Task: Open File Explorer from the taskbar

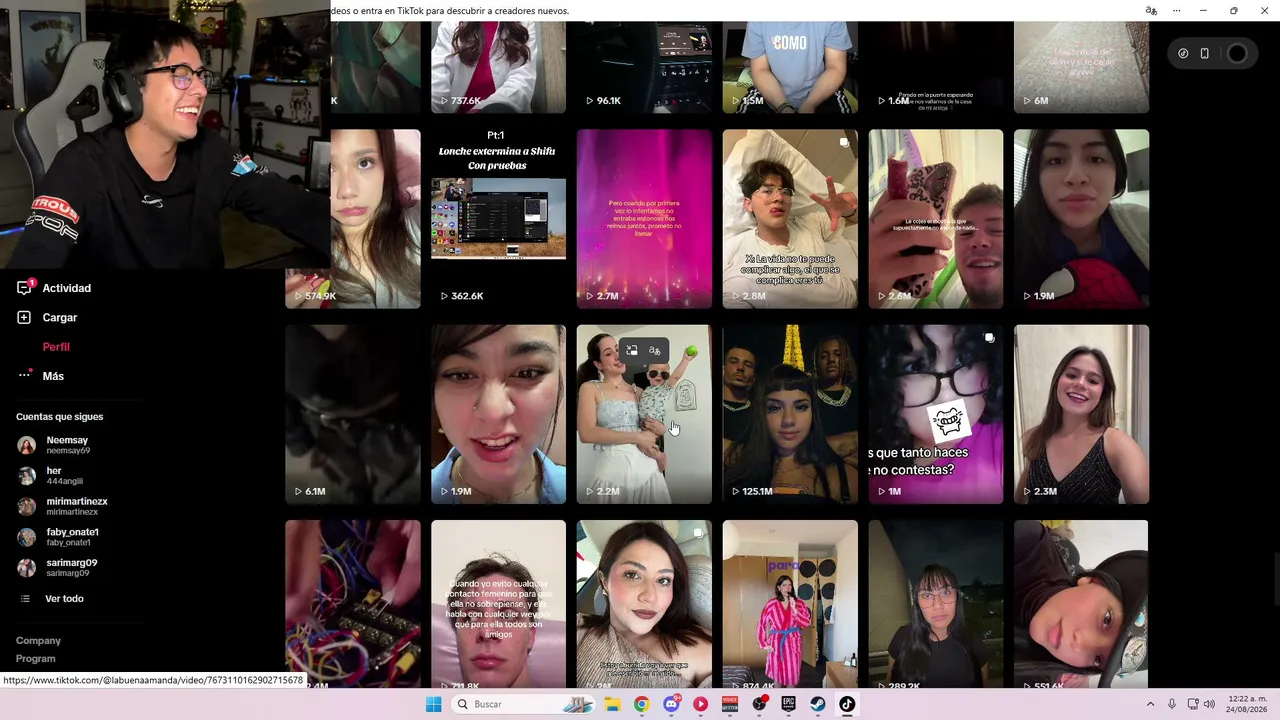Action: [x=612, y=704]
